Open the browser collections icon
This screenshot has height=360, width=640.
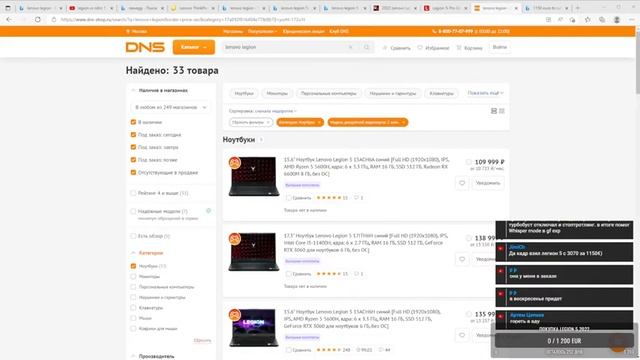pos(602,19)
